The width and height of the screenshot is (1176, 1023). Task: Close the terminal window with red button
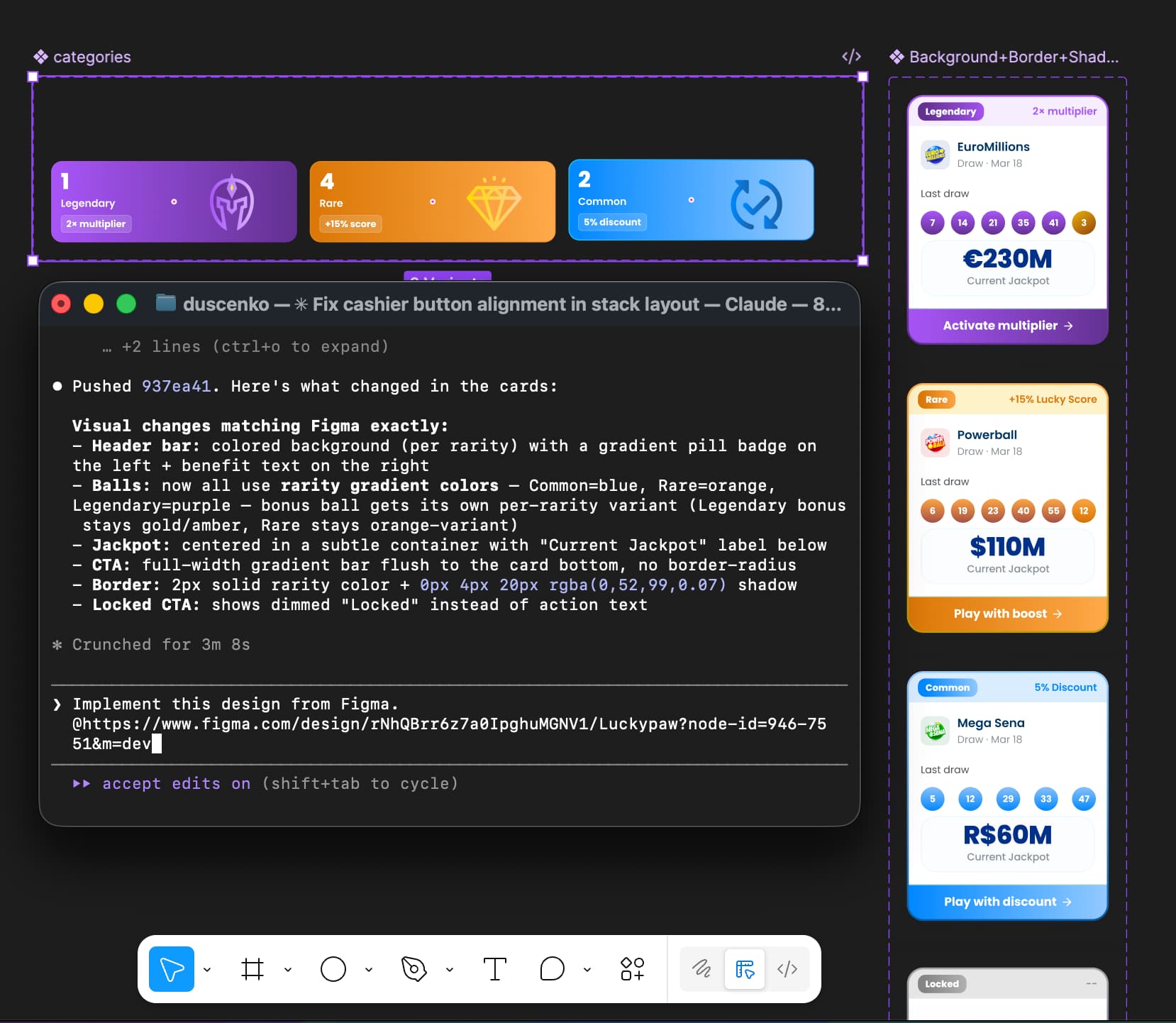click(x=61, y=304)
